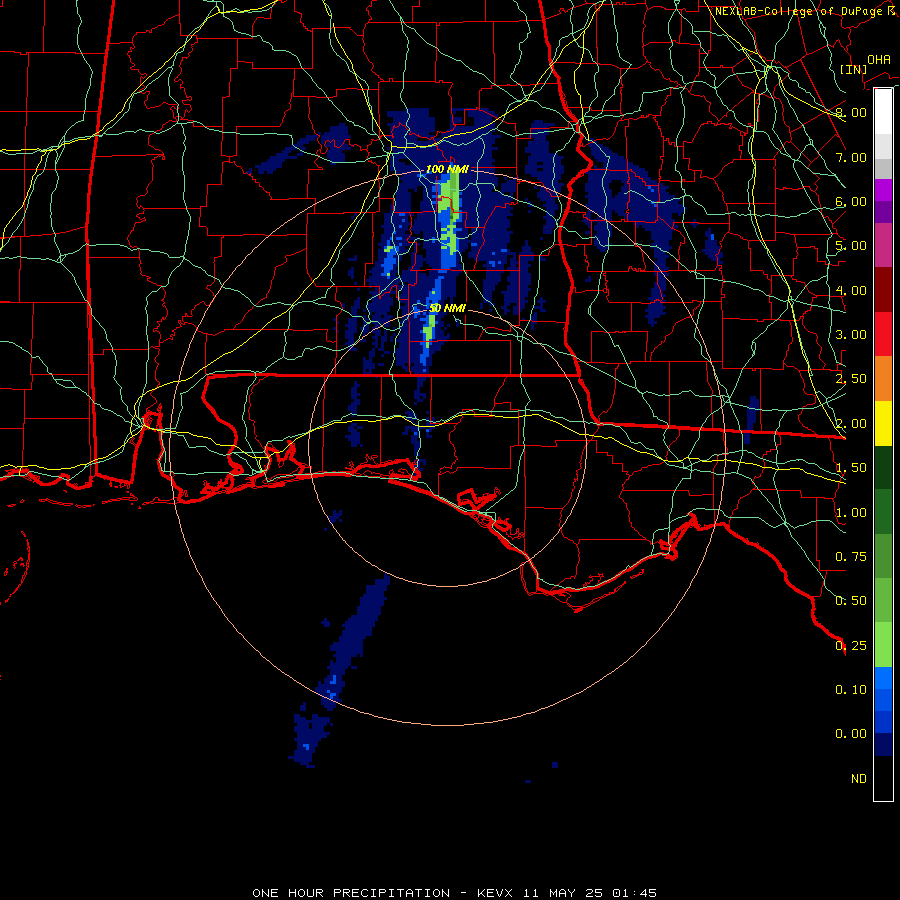900x900 pixels.
Task: Click the 0.00 legend value
Action: tap(851, 734)
